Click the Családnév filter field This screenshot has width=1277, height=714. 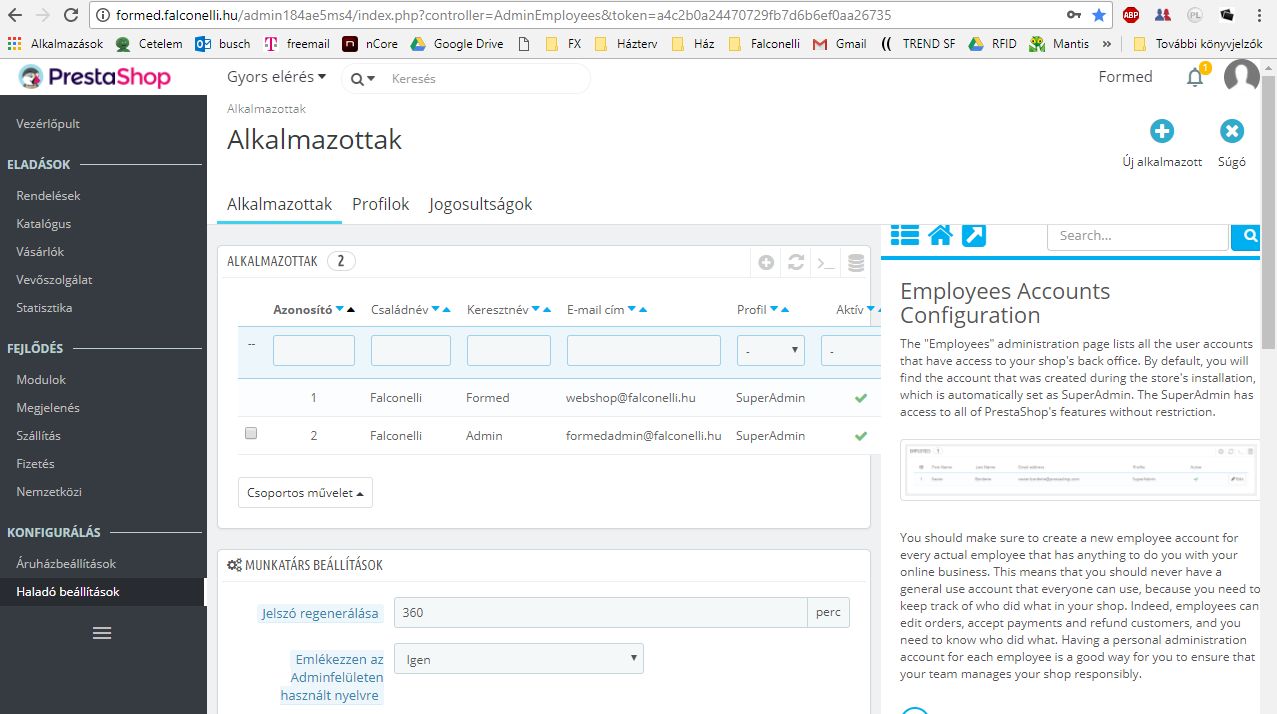coord(411,351)
